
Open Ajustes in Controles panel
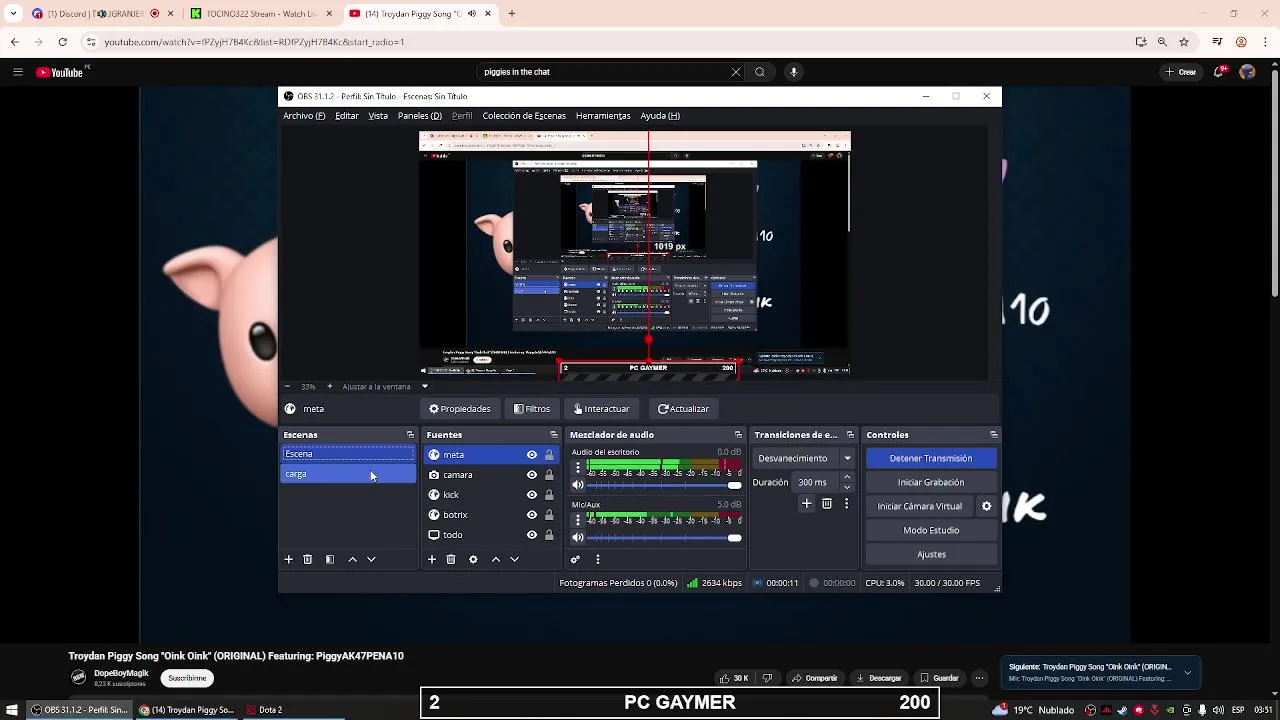tap(931, 554)
